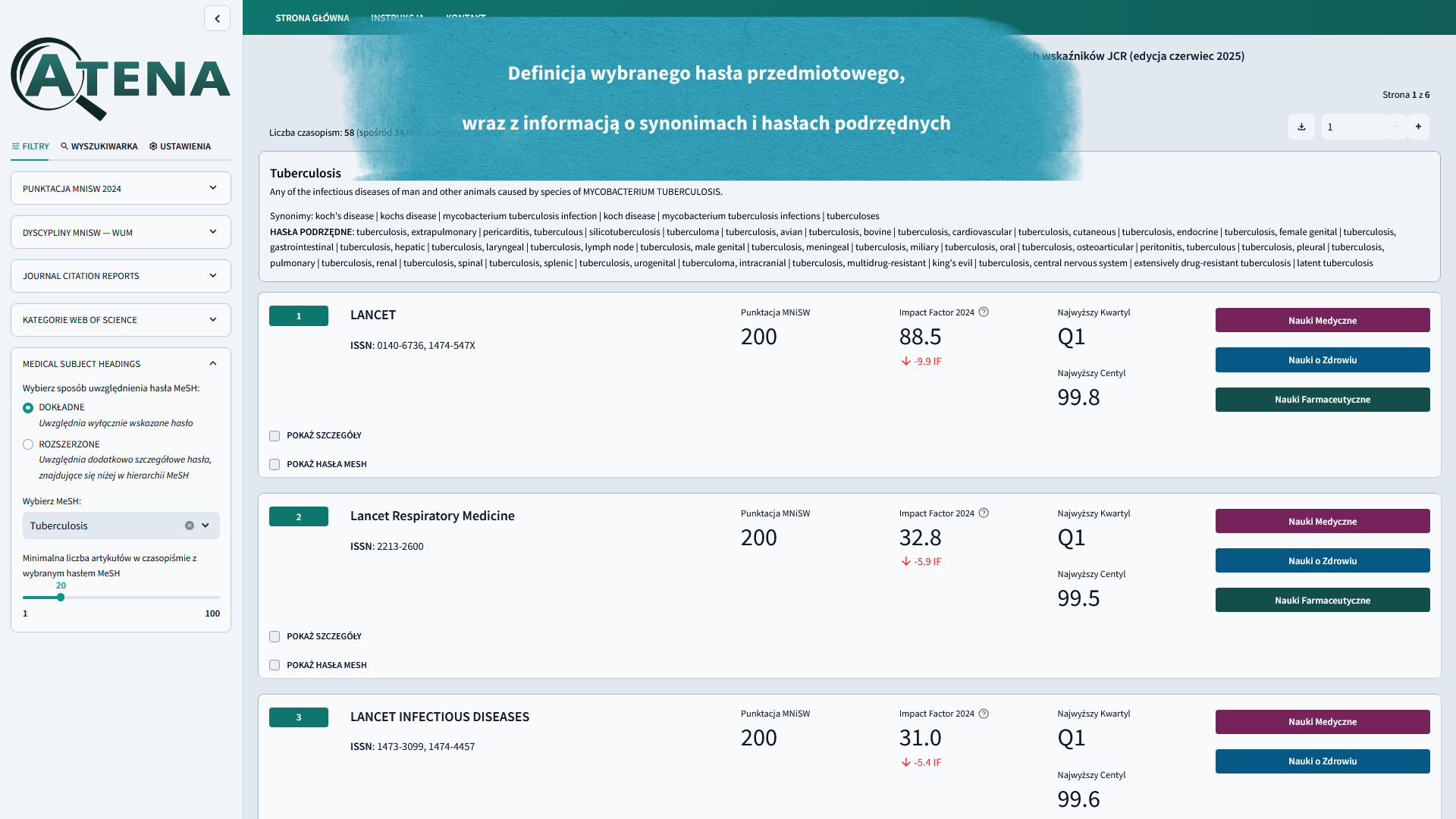This screenshot has width=1456, height=819.
Task: Open the Wybierz MeSH dropdown
Action: coord(121,526)
